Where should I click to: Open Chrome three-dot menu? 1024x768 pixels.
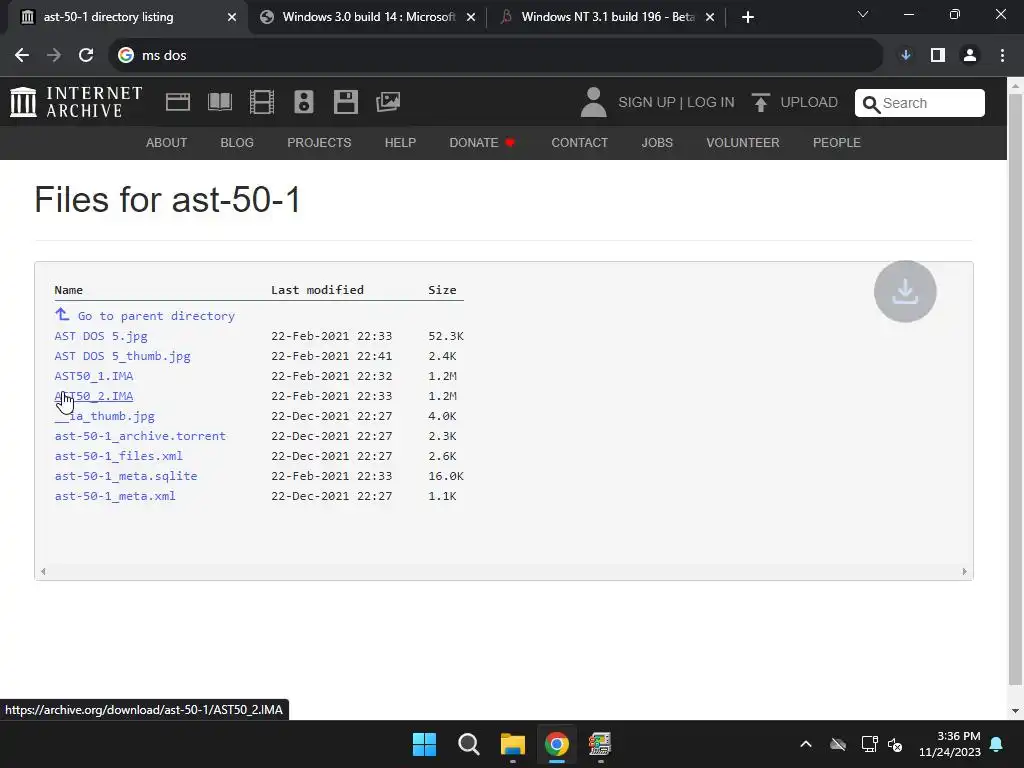[x=1002, y=56]
